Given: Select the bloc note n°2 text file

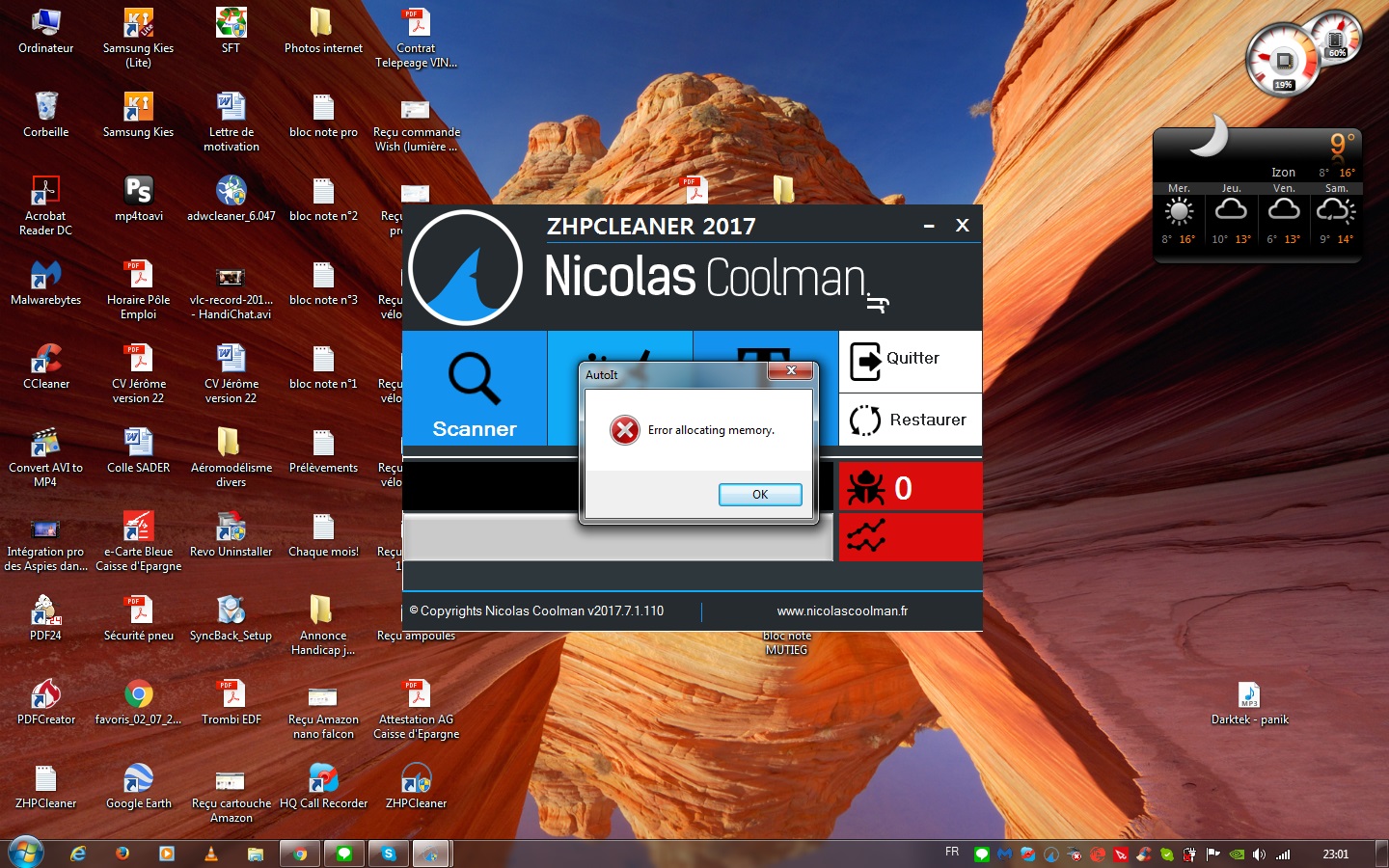Looking at the screenshot, I should click(x=323, y=199).
